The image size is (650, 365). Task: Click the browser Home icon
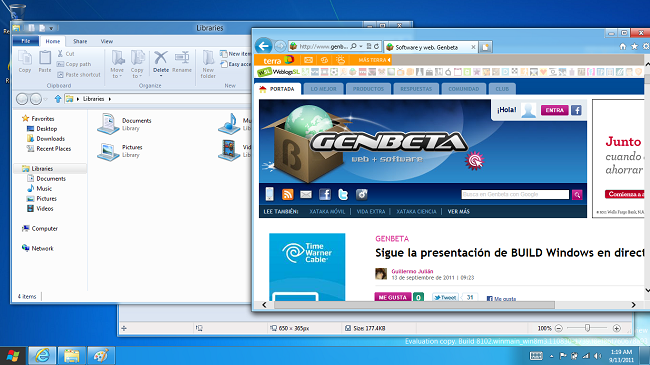622,46
